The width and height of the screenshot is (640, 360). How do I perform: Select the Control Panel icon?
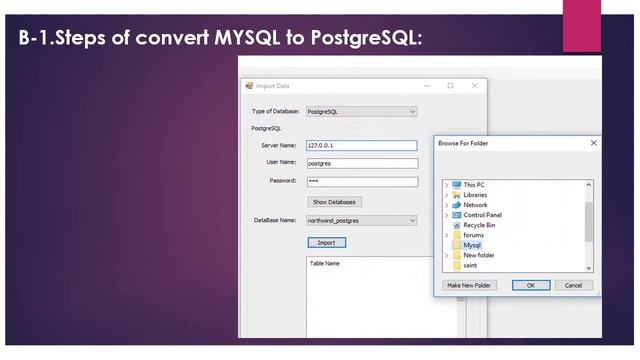(x=457, y=215)
